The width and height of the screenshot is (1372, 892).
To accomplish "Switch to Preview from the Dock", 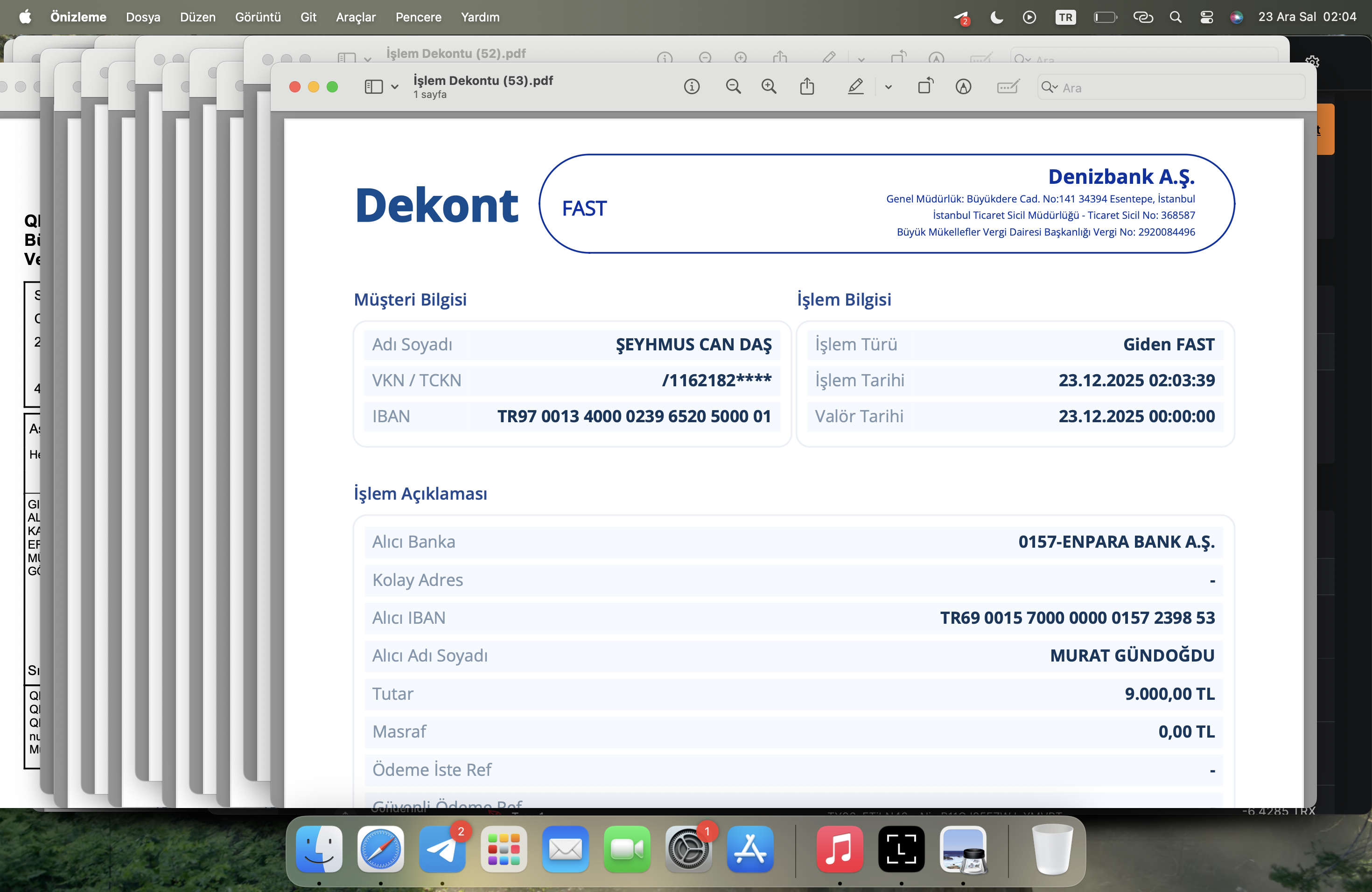I will 963,849.
